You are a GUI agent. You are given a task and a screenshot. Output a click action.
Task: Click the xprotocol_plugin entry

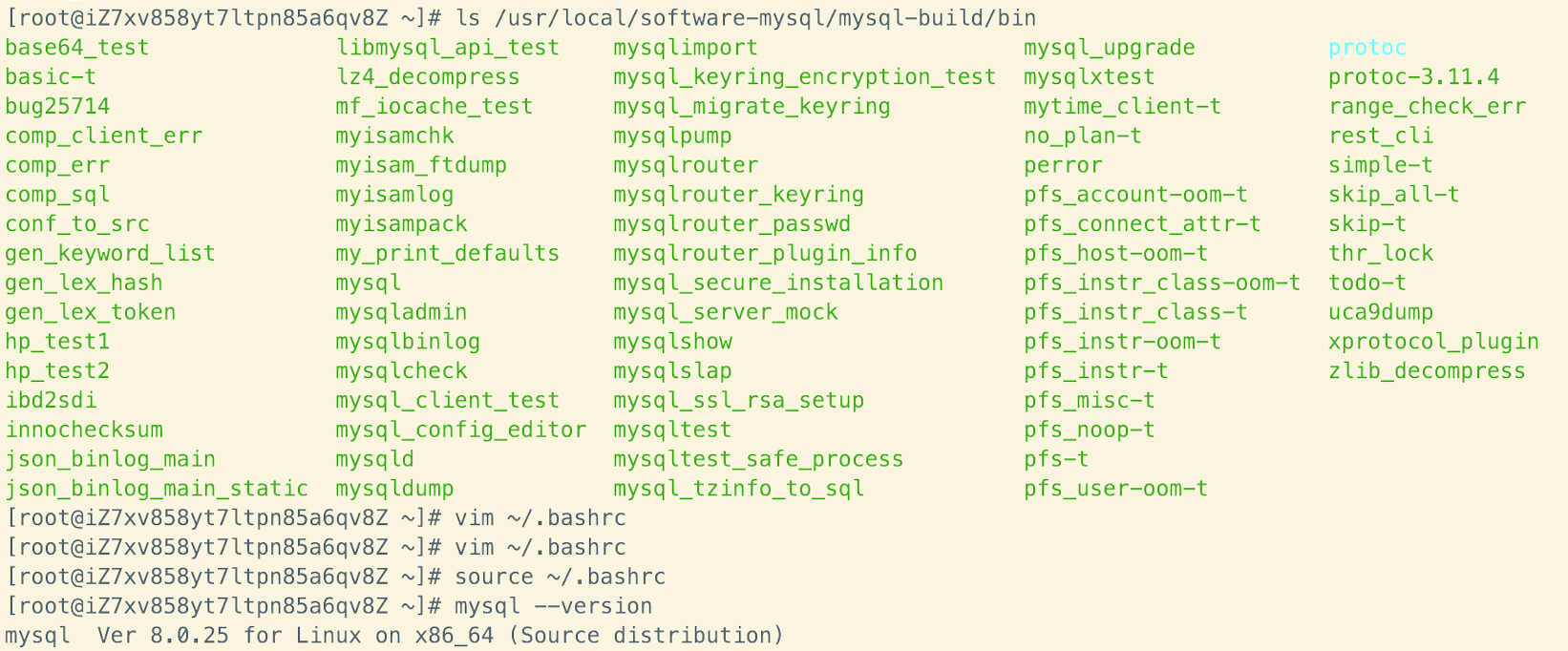click(1432, 342)
